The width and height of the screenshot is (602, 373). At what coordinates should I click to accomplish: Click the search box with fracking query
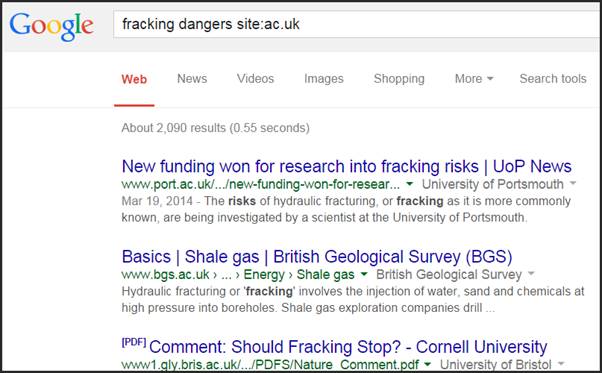coord(357,24)
